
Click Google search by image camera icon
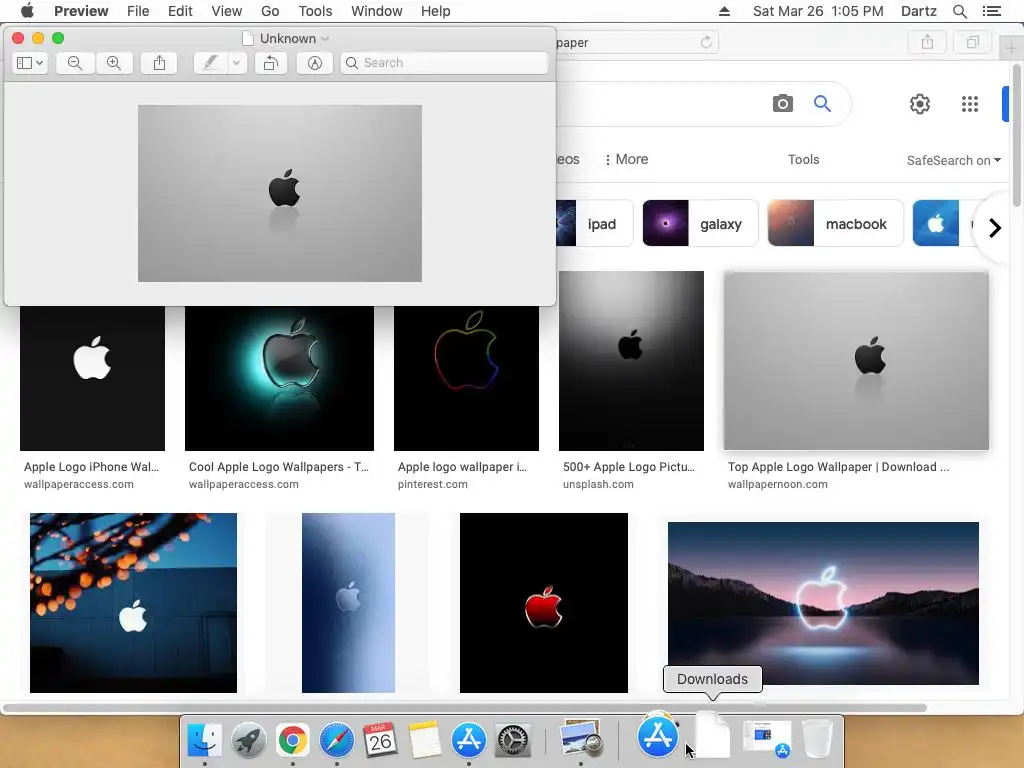[782, 103]
